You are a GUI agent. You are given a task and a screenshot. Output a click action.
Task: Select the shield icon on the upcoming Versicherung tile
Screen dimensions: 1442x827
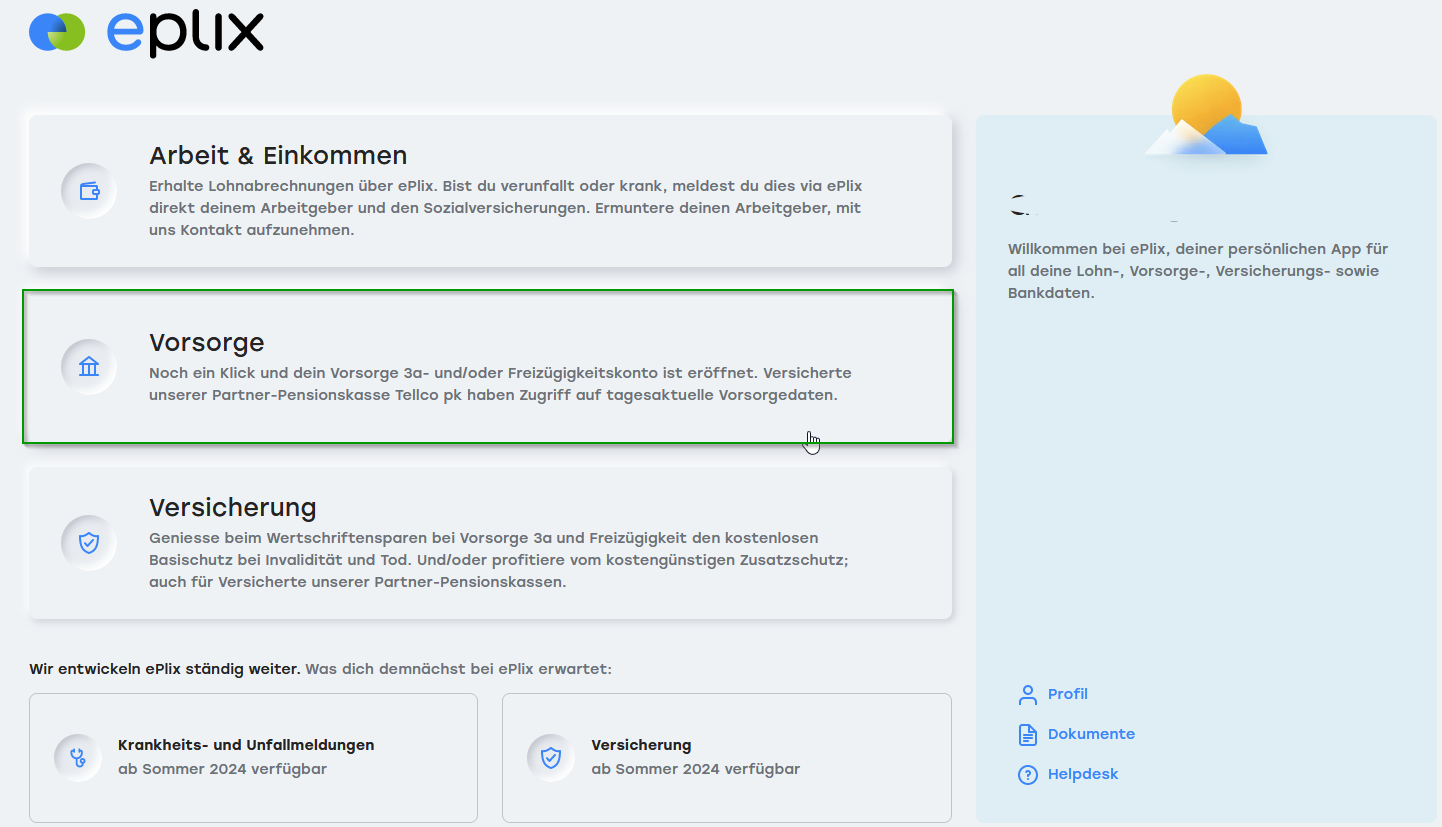coord(550,757)
